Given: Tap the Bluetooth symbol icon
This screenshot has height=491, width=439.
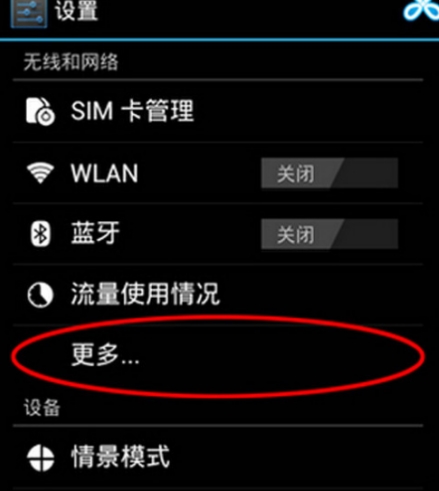Looking at the screenshot, I should (x=41, y=234).
